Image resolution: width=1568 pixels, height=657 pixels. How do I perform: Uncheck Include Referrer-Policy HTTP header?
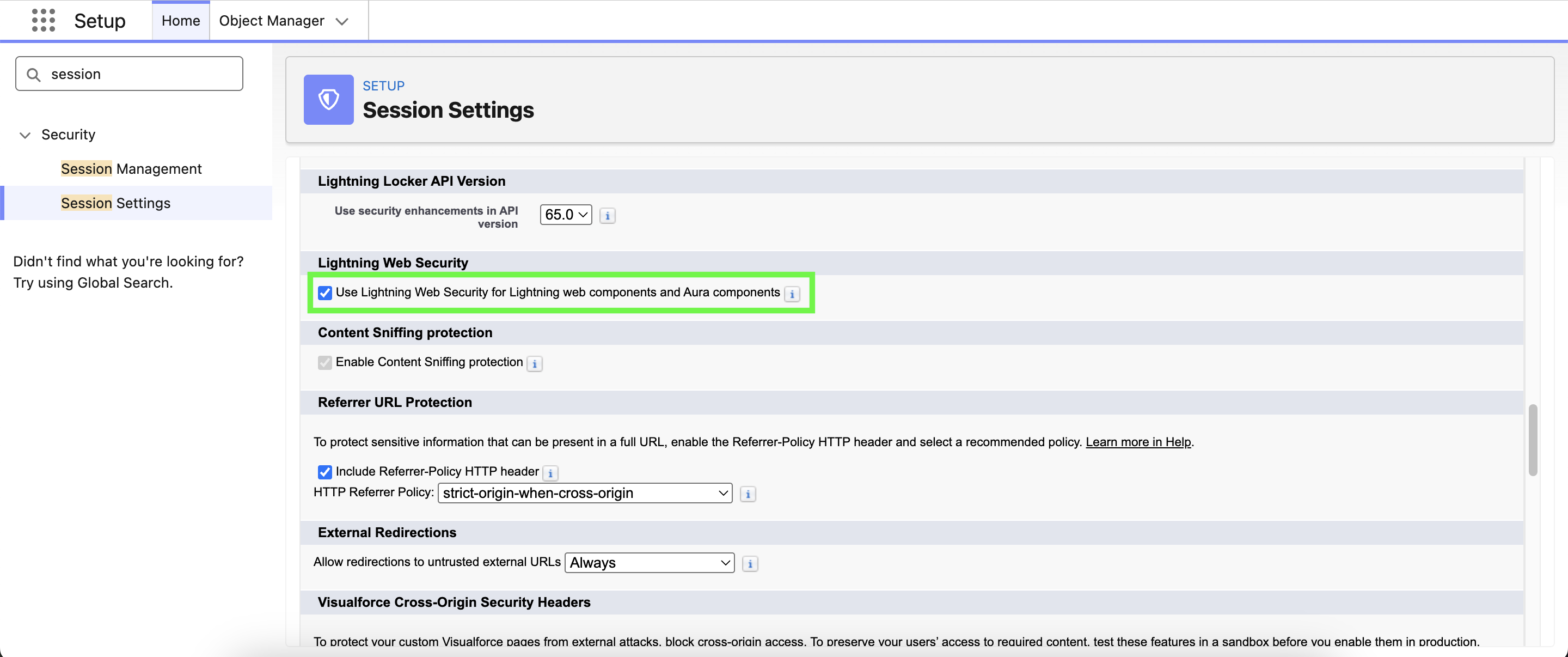click(x=324, y=472)
